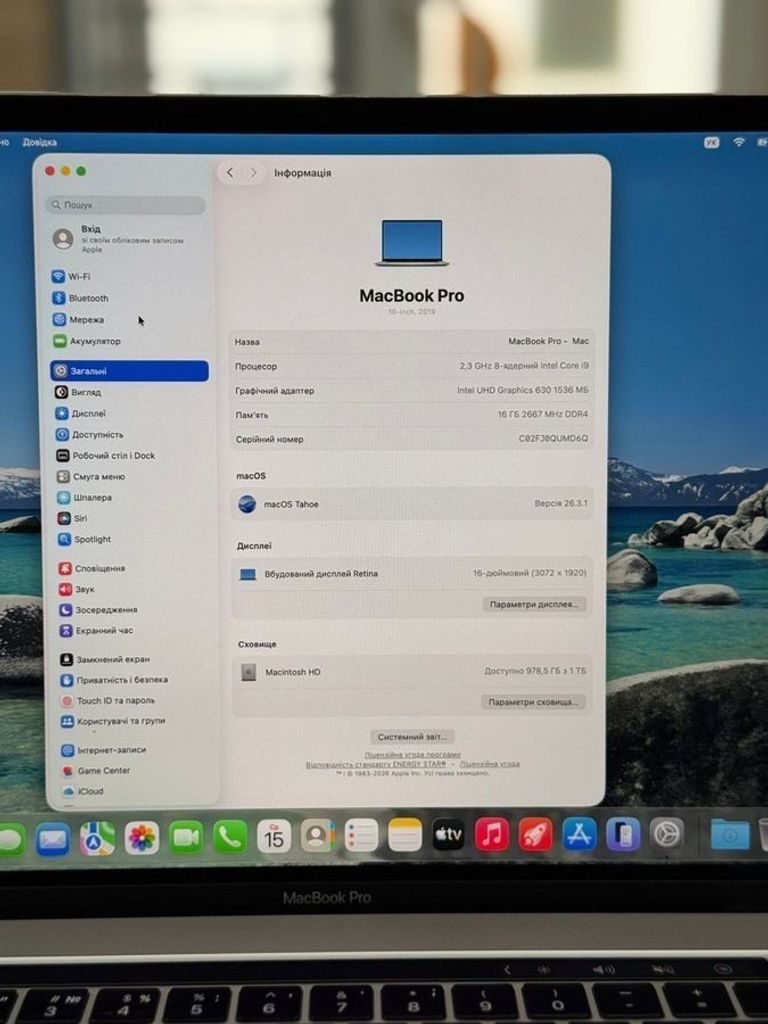Click Параметри дисплея button
Viewport: 768px width, 1024px height.
[534, 604]
